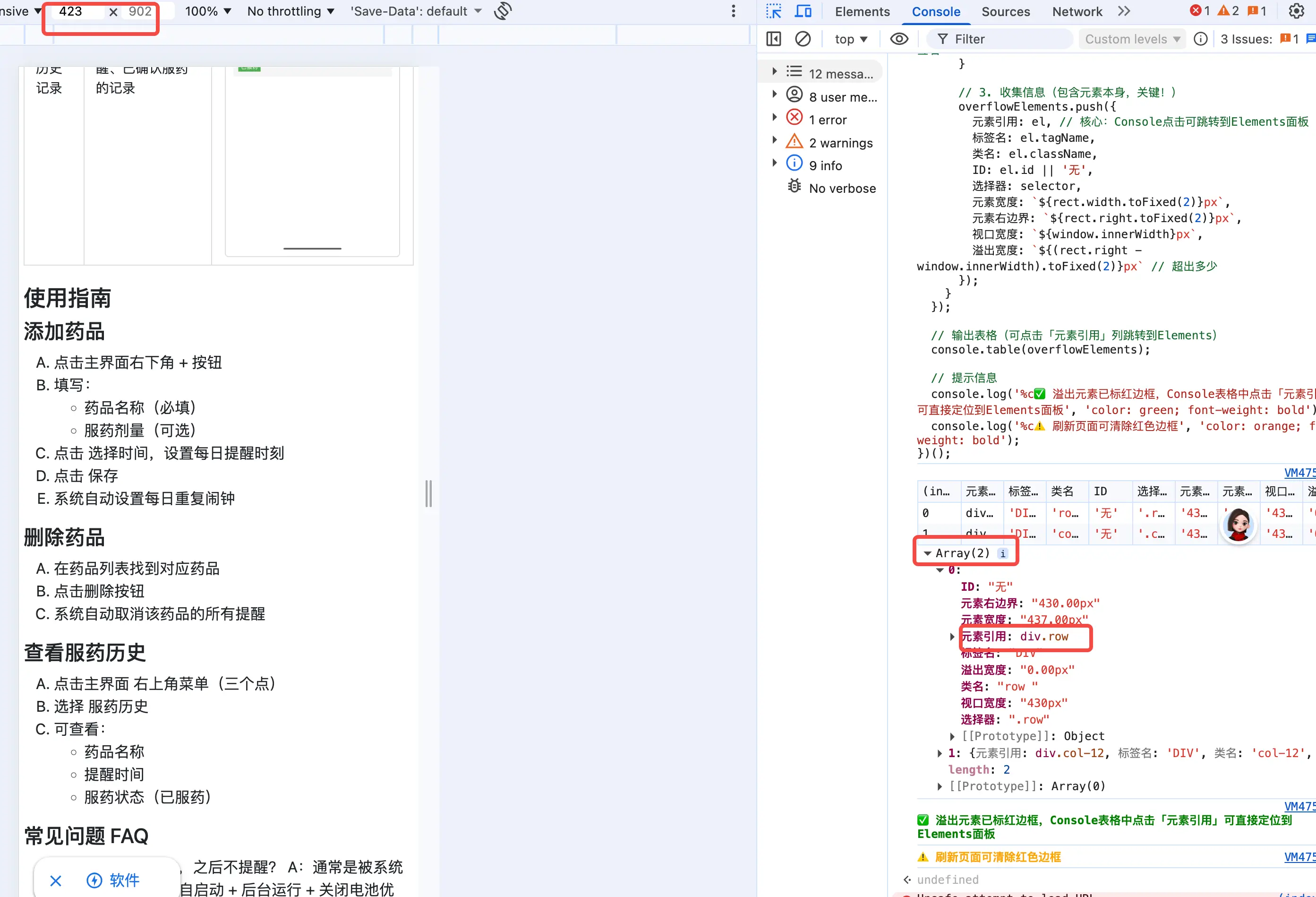Click the rotate viewport icon
Viewport: 1316px width, 897px height.
[x=503, y=11]
